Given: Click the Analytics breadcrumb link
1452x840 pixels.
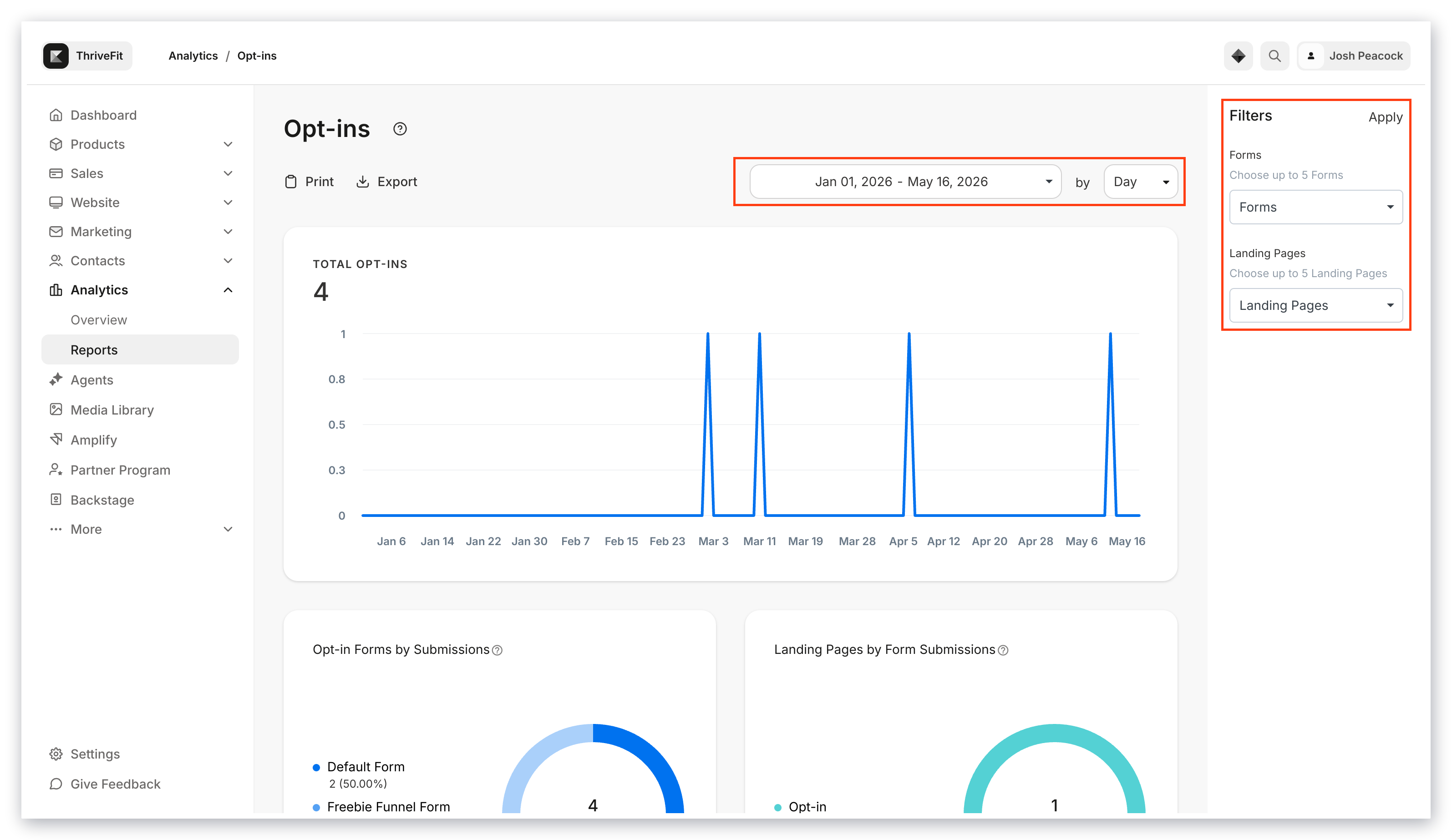Looking at the screenshot, I should (x=193, y=56).
